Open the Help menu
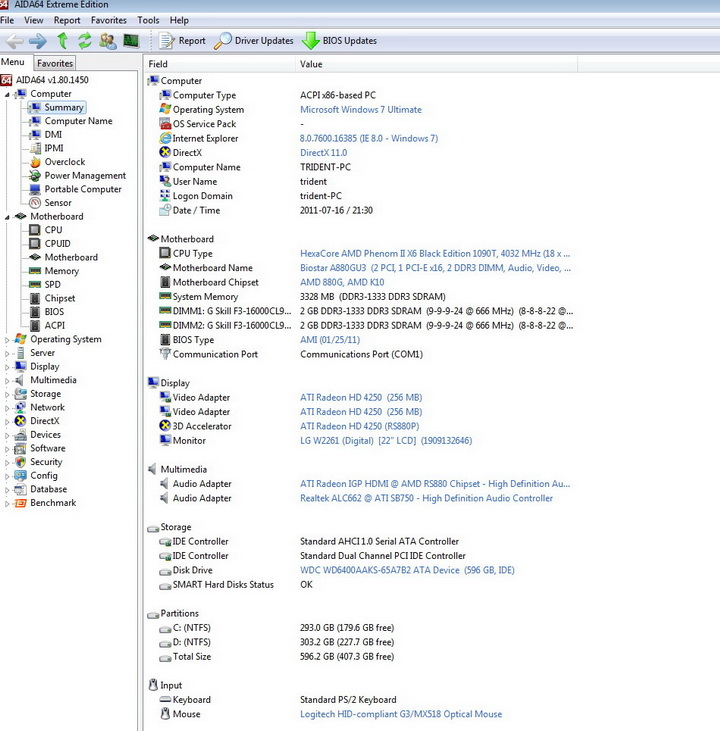Screen dimensions: 720x731 point(179,20)
